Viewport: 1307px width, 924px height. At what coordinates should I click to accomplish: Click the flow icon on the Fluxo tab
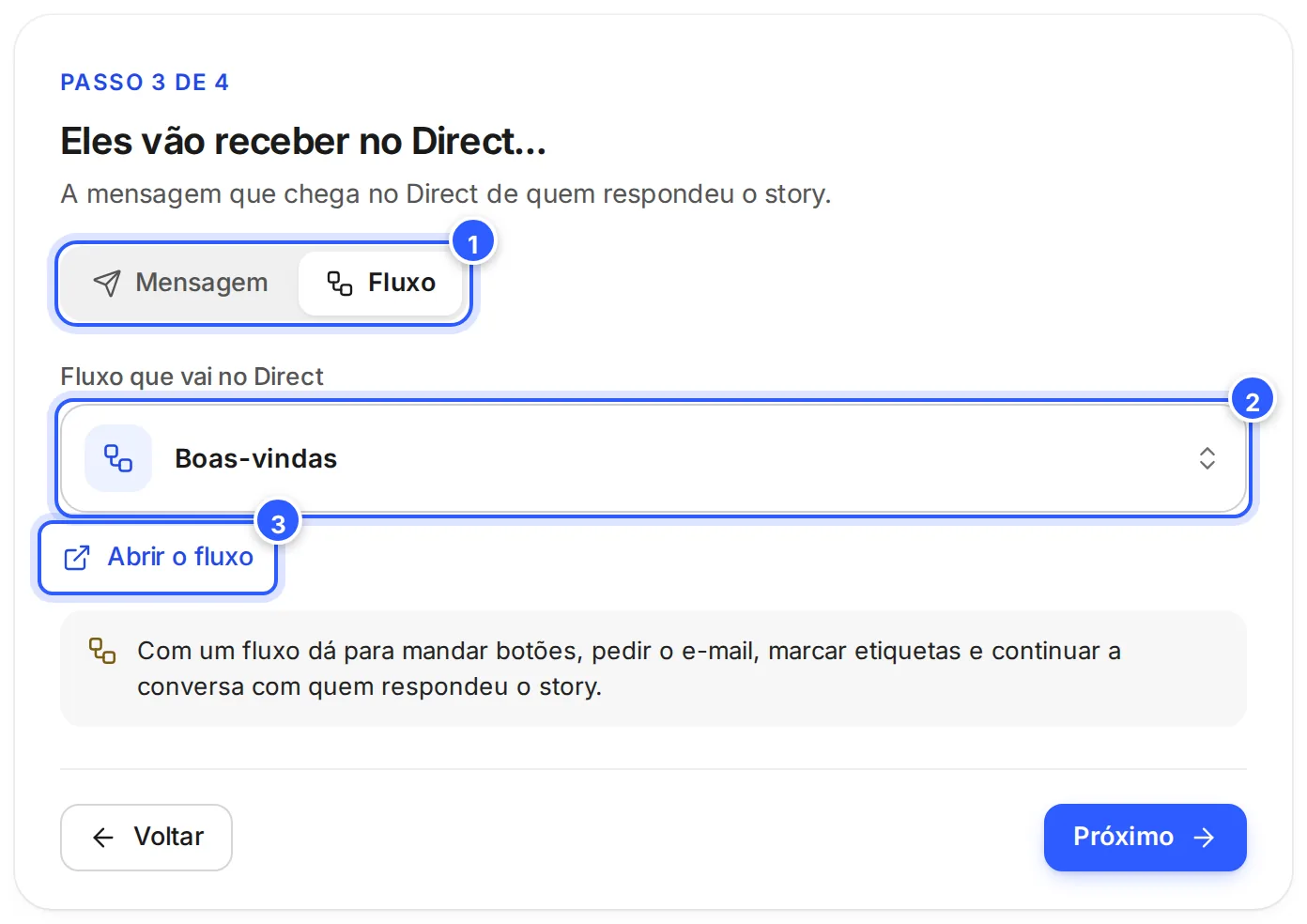click(340, 283)
